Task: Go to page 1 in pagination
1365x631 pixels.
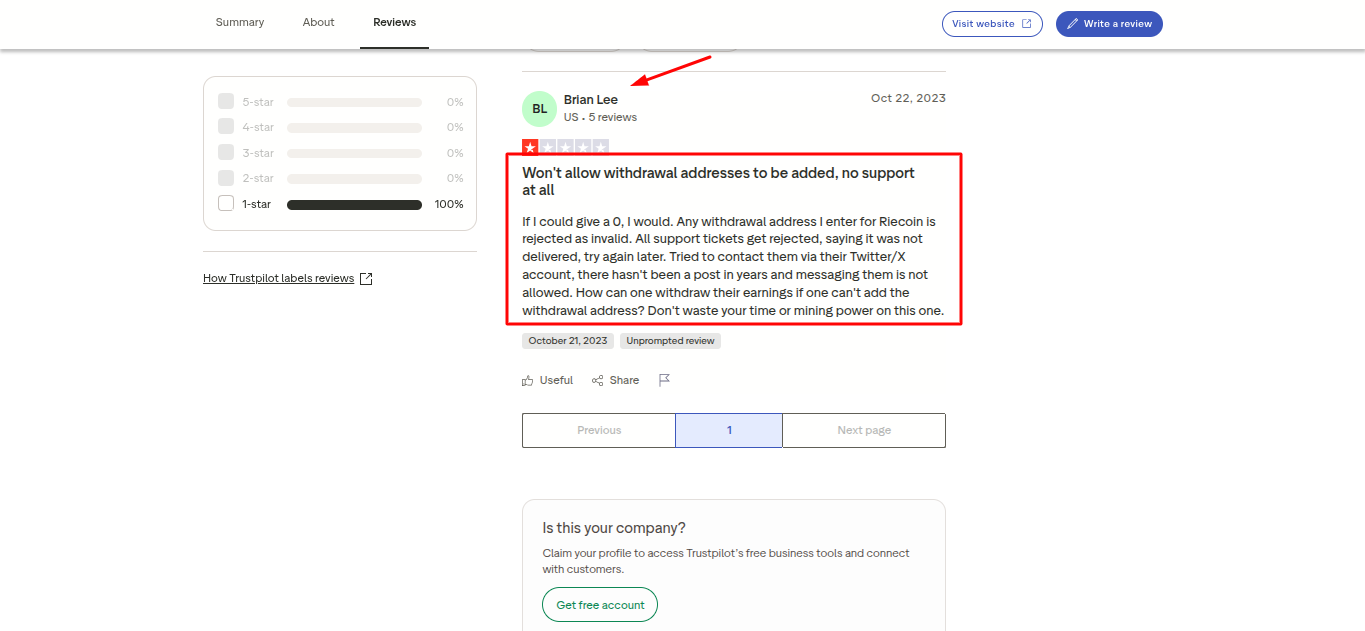Action: 729,430
